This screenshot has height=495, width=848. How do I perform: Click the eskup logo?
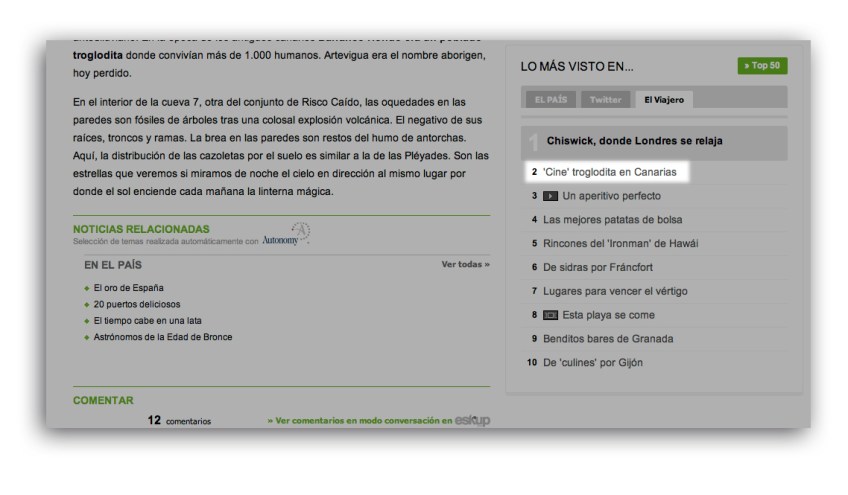pos(472,421)
